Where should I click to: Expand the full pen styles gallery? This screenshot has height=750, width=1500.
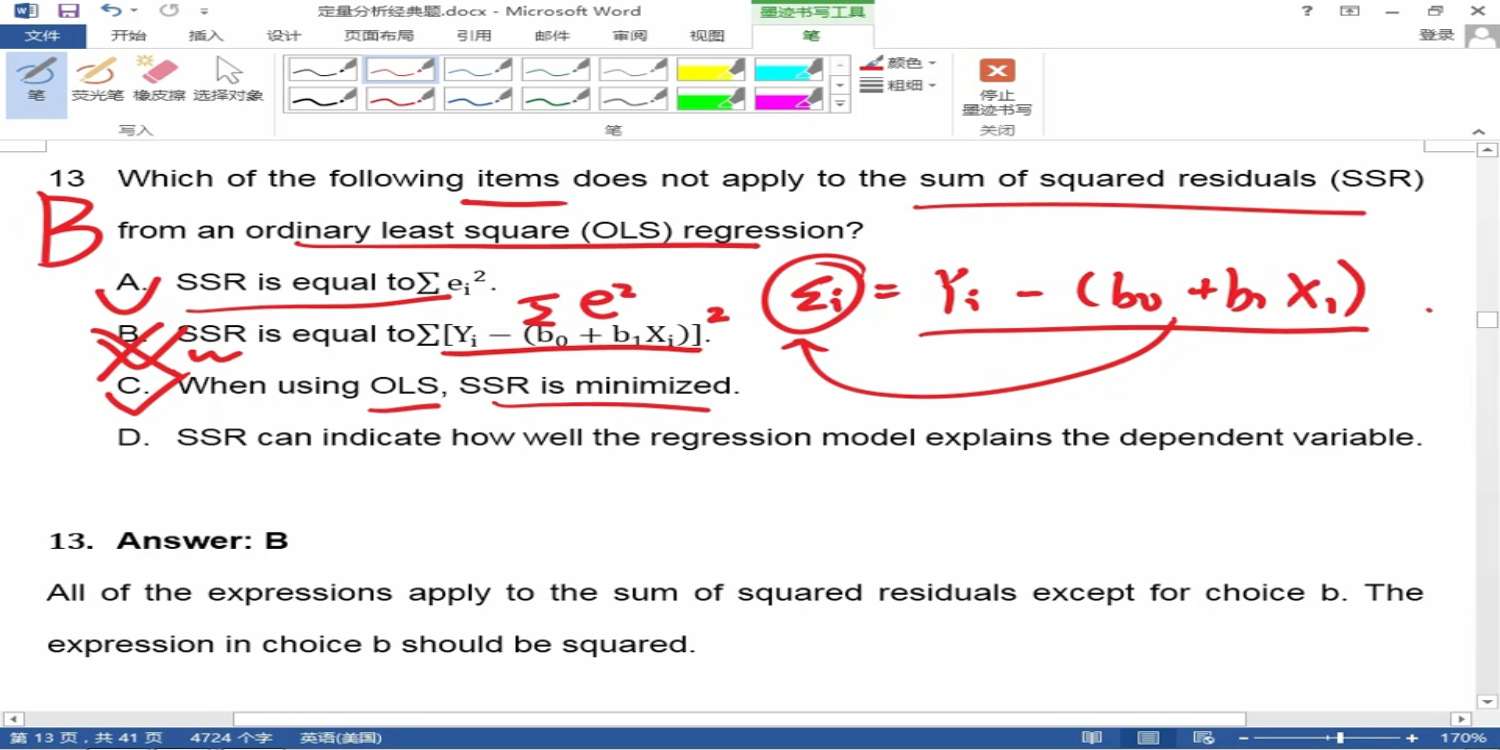click(x=841, y=104)
